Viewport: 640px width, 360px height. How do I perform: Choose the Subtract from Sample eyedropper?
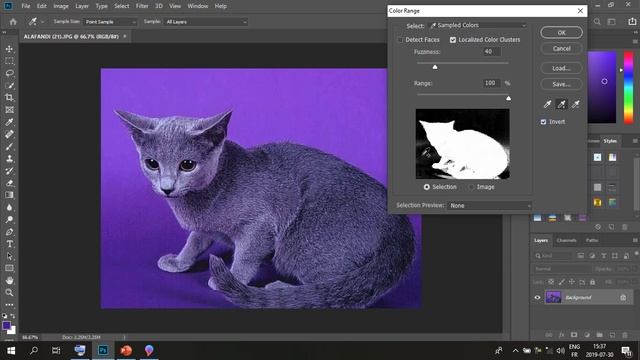coord(576,104)
